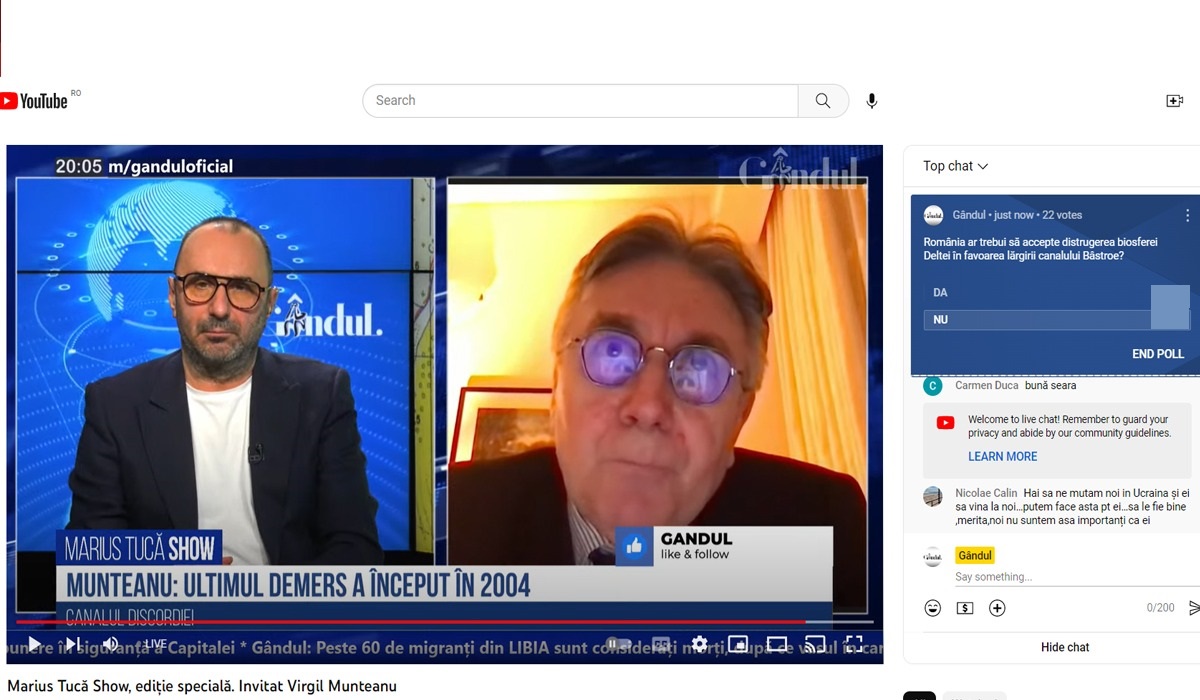
Task: Focus the YouTube Search field
Action: click(580, 101)
